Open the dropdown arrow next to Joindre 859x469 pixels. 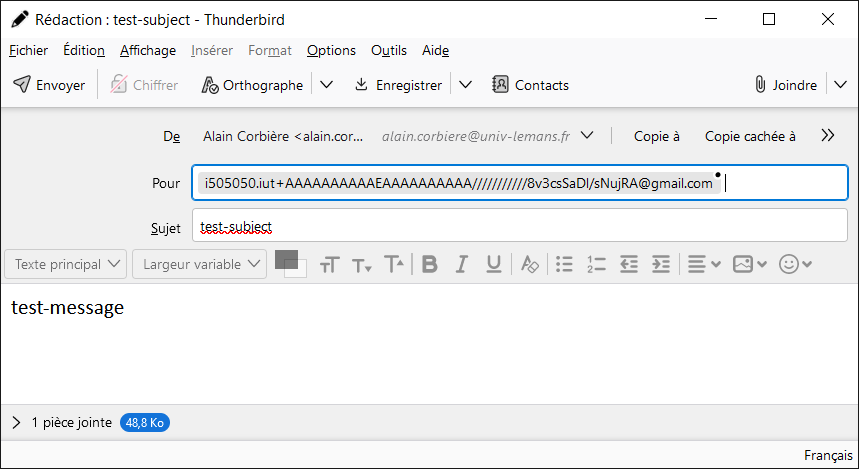tap(840, 85)
